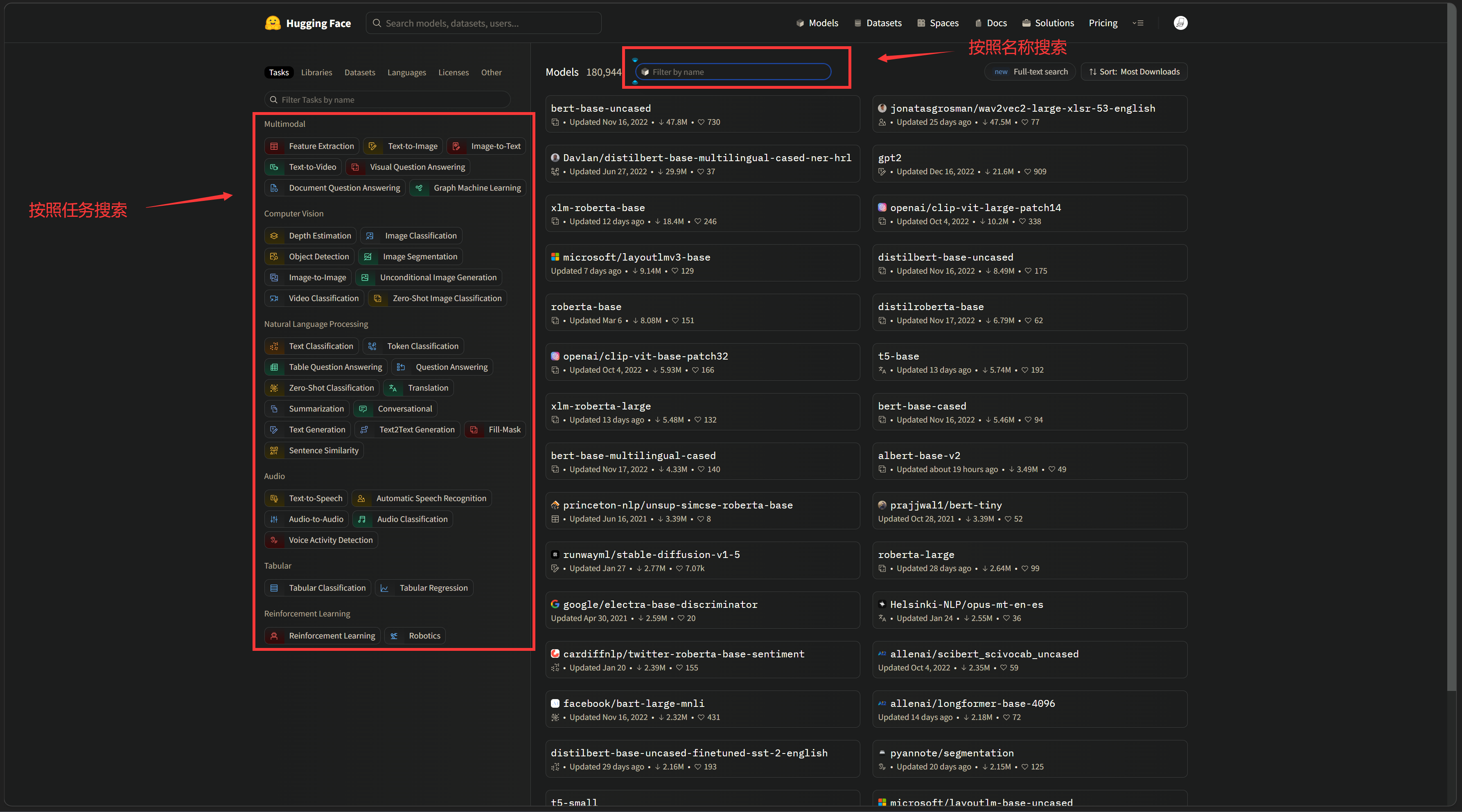Click the user avatar icon in header

(x=1180, y=22)
